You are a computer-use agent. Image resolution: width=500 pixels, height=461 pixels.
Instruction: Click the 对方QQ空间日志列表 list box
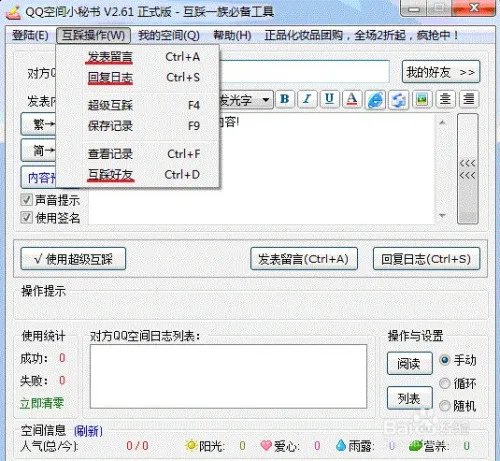click(x=228, y=377)
